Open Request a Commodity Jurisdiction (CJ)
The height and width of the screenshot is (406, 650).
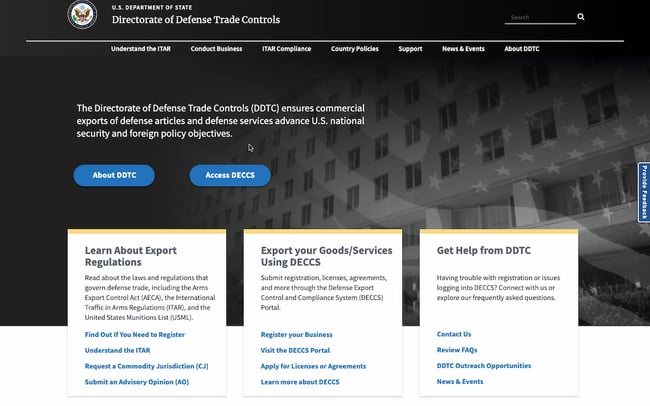tap(146, 366)
